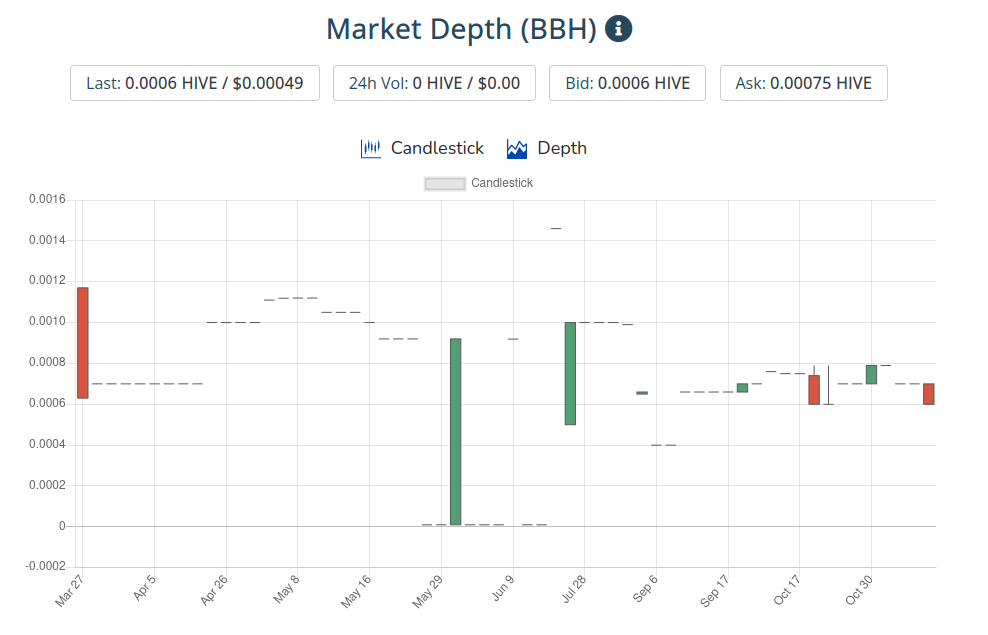
Task: Click the May 8 date label
Action: [286, 589]
